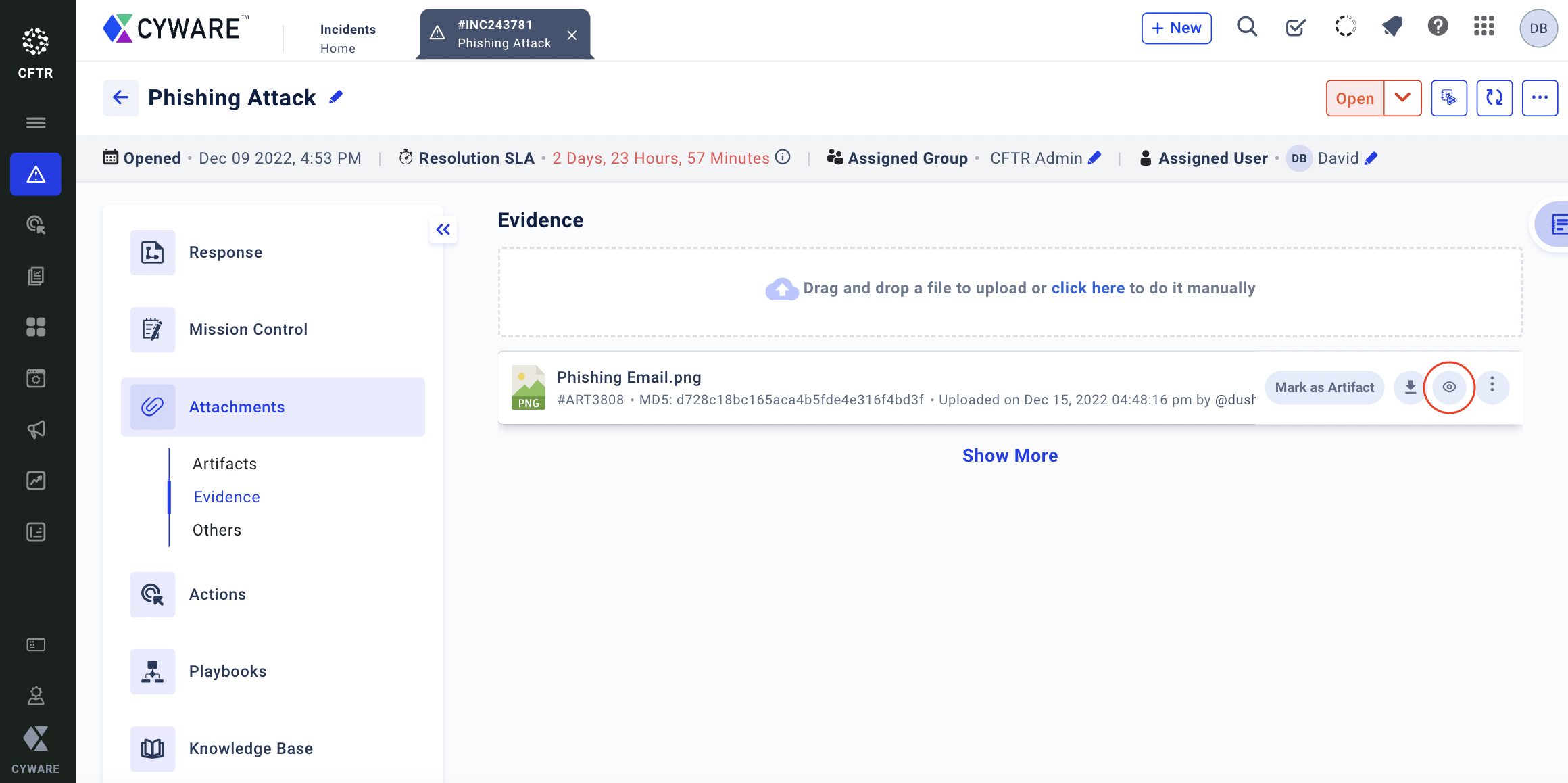Download the Phishing Email.png evidence file
Image resolution: width=1568 pixels, height=783 pixels.
tap(1410, 387)
